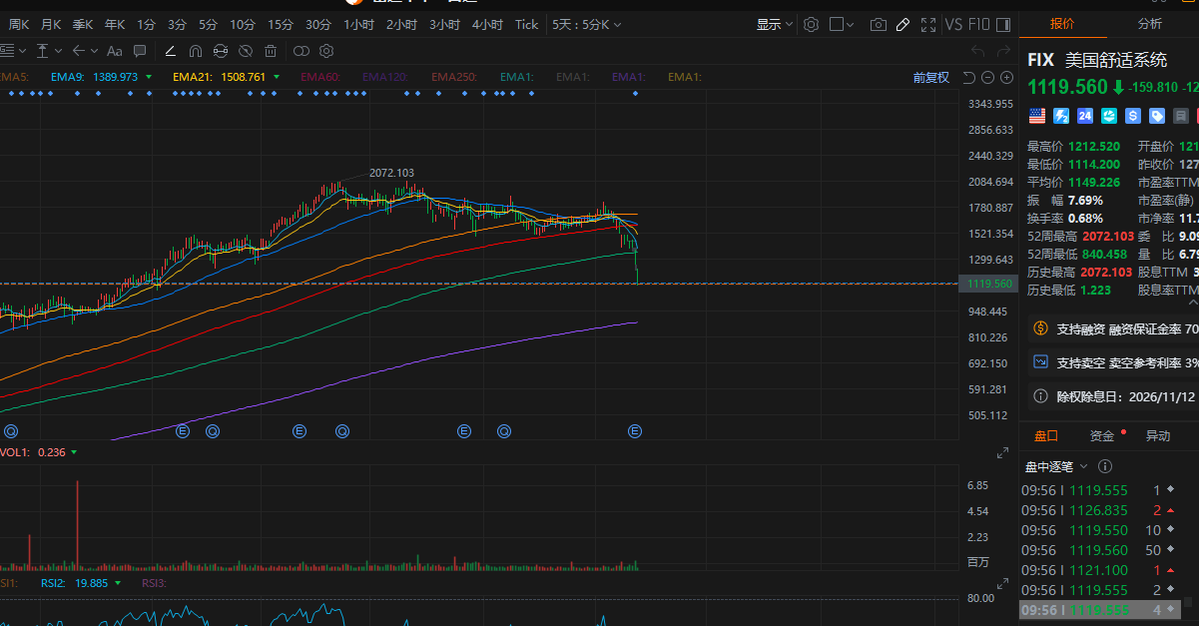Image resolution: width=1199 pixels, height=626 pixels.
Task: Activate the pencil drawing tool icon
Action: pyautogui.click(x=903, y=24)
